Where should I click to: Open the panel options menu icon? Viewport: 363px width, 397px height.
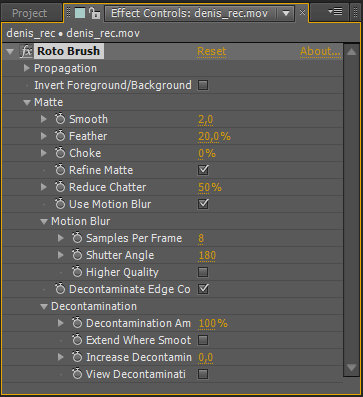(x=335, y=12)
